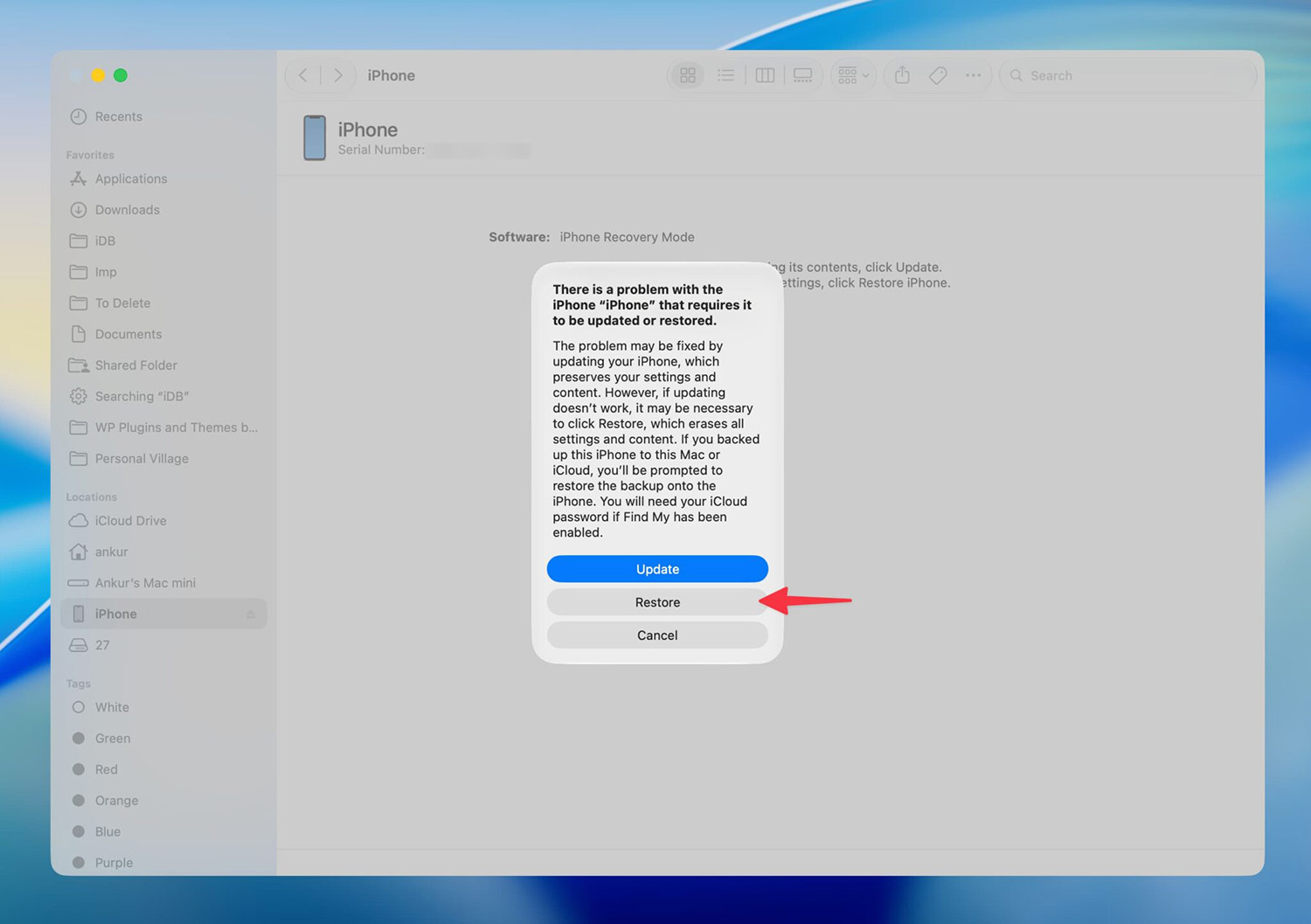The width and height of the screenshot is (1311, 924).
Task: Switch Finder to column view
Action: [x=765, y=75]
